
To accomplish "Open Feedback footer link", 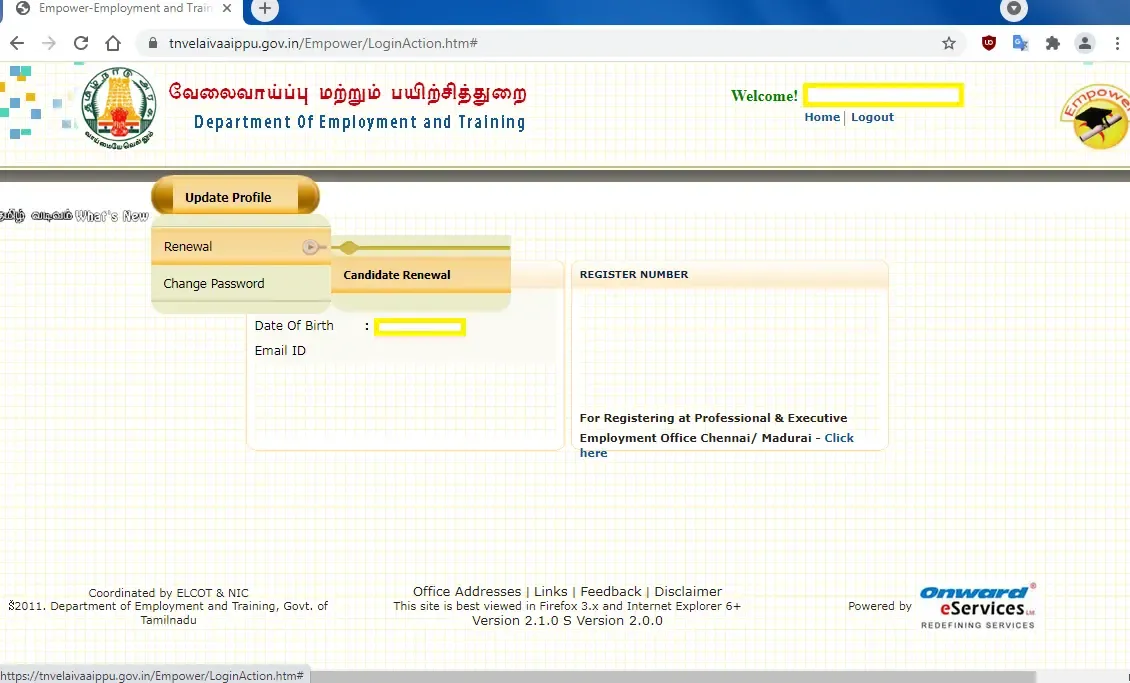I will tap(610, 592).
